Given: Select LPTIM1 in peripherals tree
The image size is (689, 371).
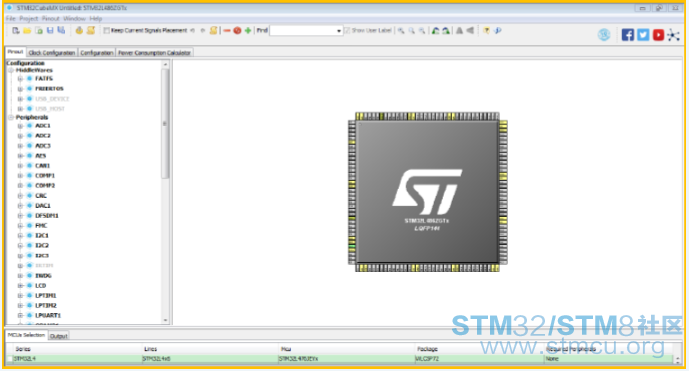Looking at the screenshot, I should [x=46, y=296].
